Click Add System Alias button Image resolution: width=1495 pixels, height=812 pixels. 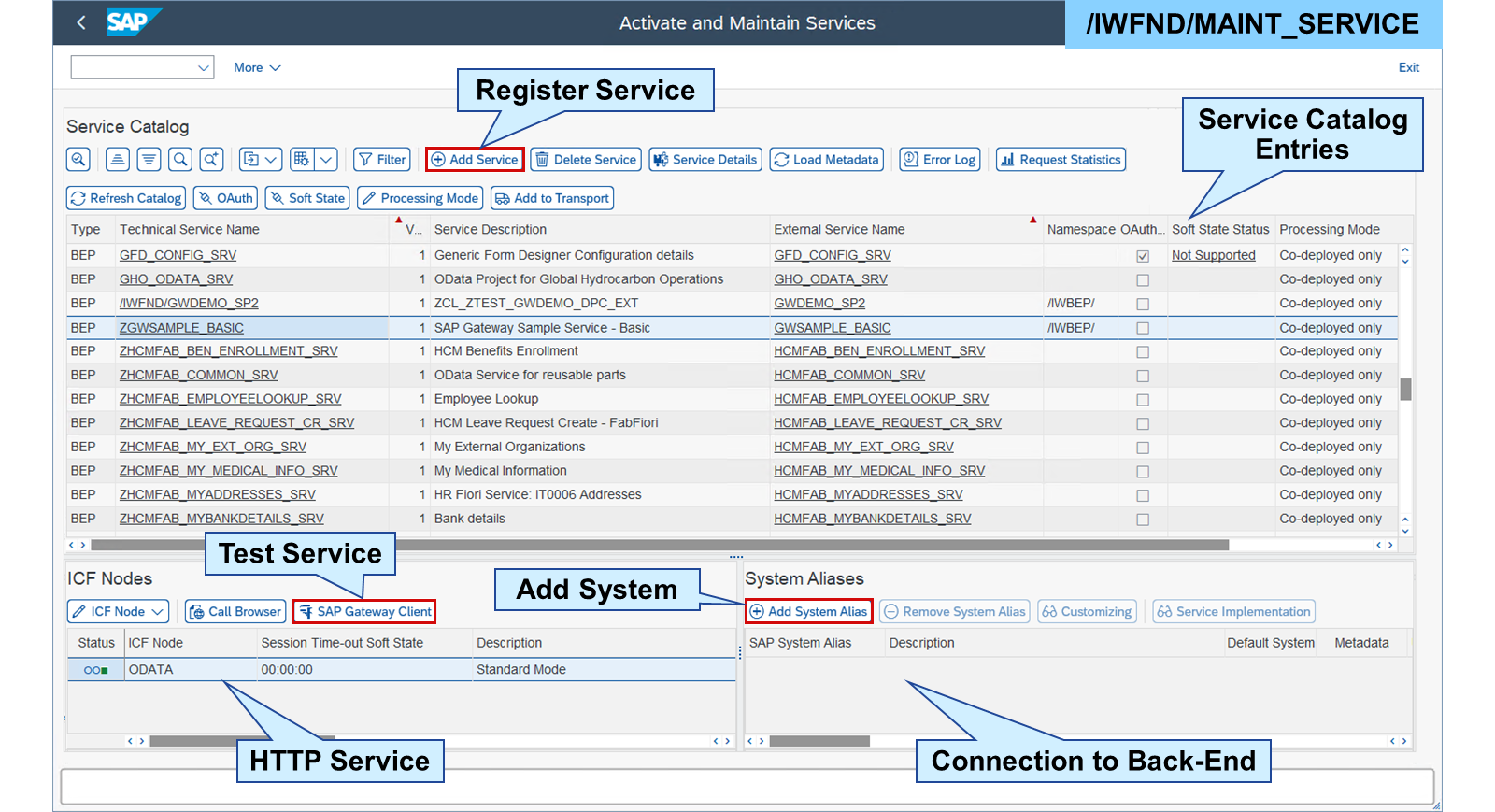809,611
